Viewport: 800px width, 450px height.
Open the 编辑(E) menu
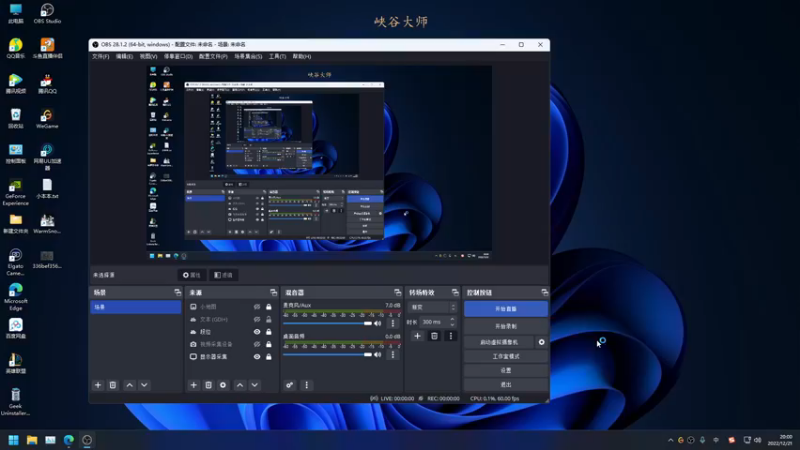(x=124, y=57)
